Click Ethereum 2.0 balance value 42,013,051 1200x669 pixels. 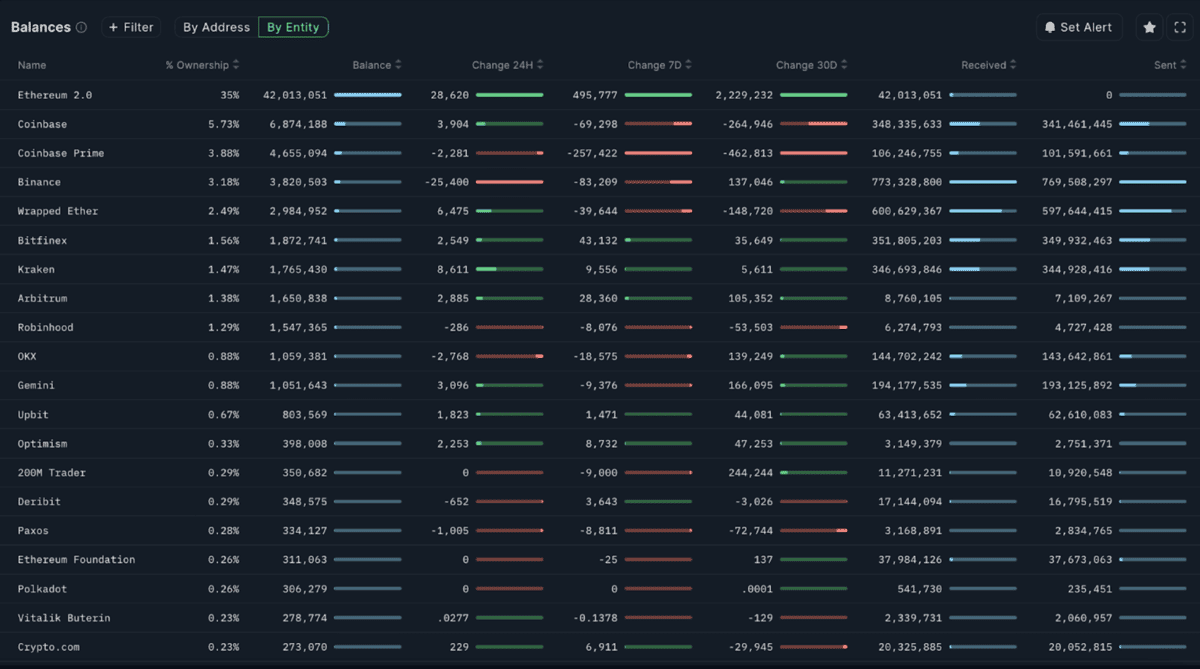(295, 95)
